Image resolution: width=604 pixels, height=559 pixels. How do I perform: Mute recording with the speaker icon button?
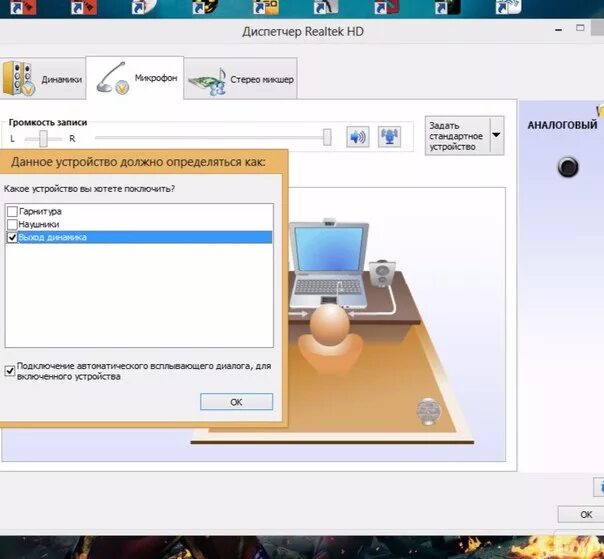coord(357,136)
